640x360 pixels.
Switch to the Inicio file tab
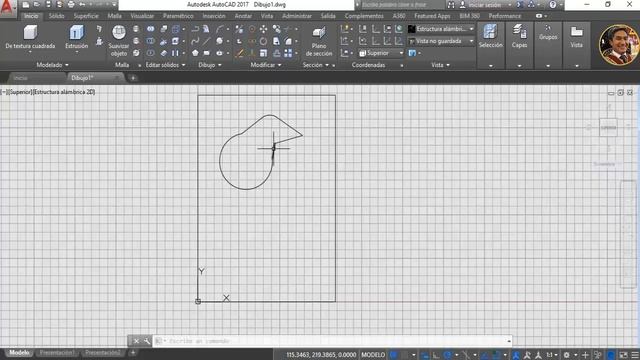20,78
